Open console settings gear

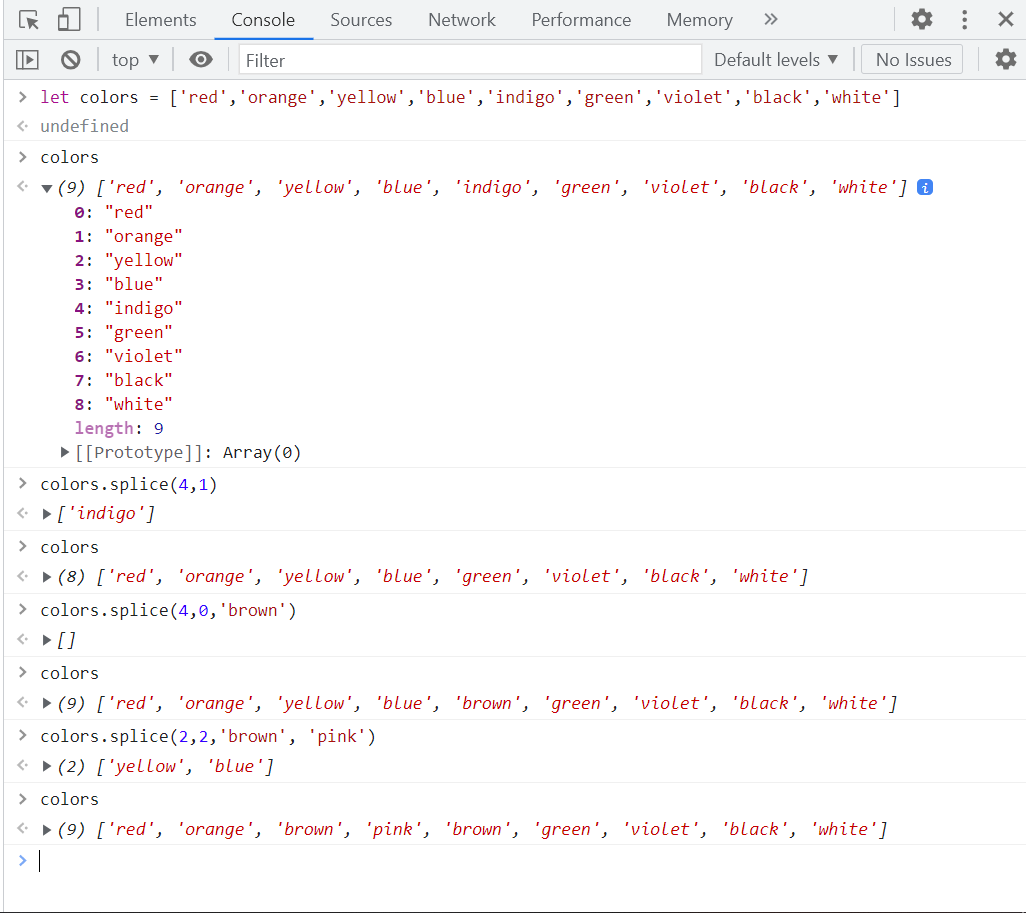click(x=1006, y=60)
